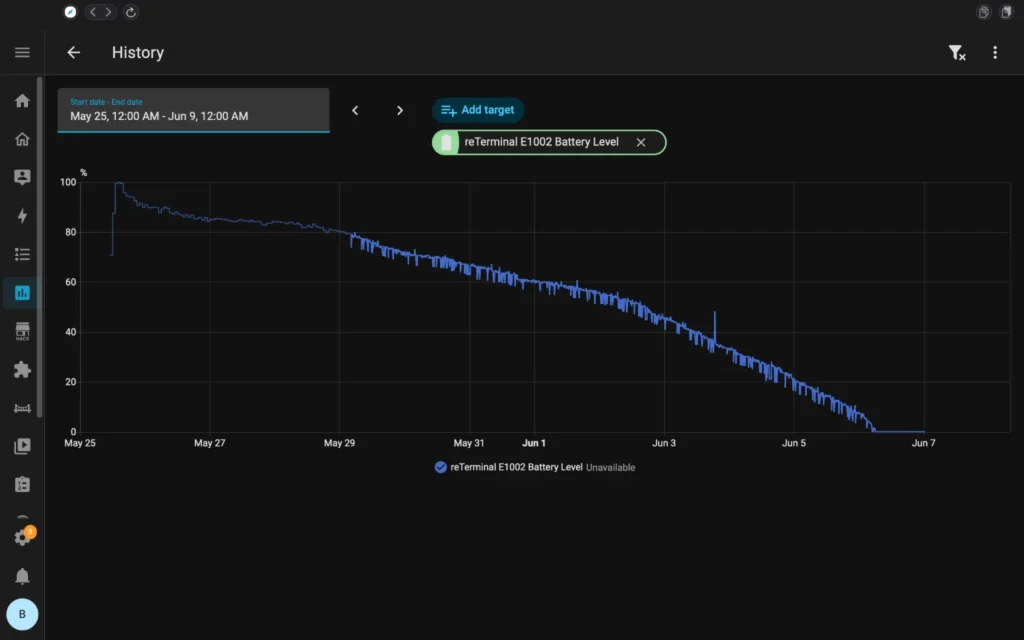
Task: Open the Notifications bell
Action: click(x=22, y=576)
